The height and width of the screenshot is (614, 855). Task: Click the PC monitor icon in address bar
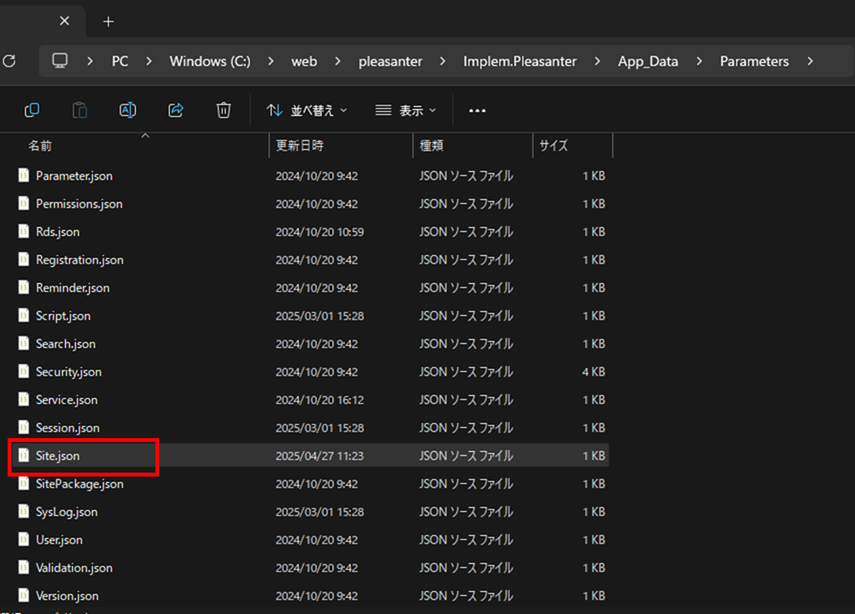(60, 61)
